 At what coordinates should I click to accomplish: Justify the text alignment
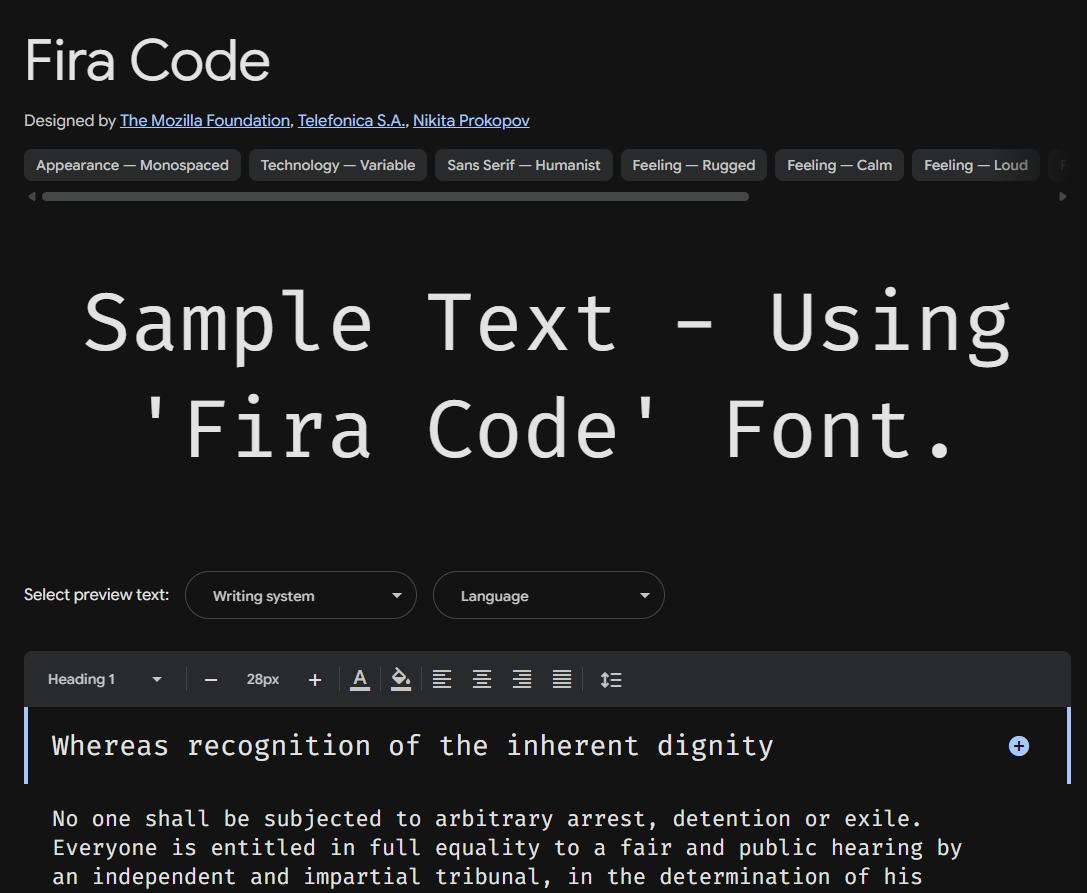(x=562, y=679)
